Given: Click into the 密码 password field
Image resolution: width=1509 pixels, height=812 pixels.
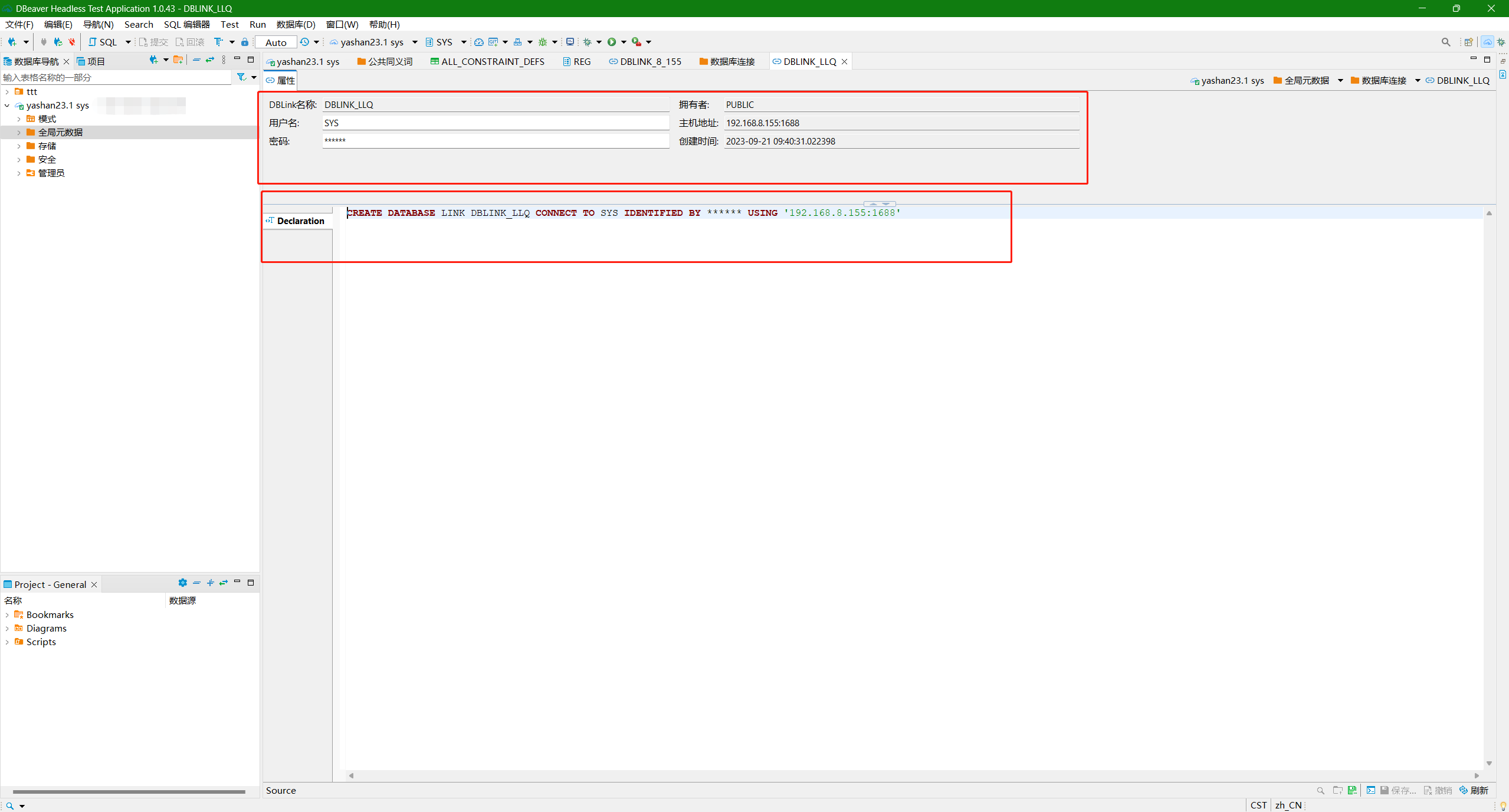Looking at the screenshot, I should (496, 141).
